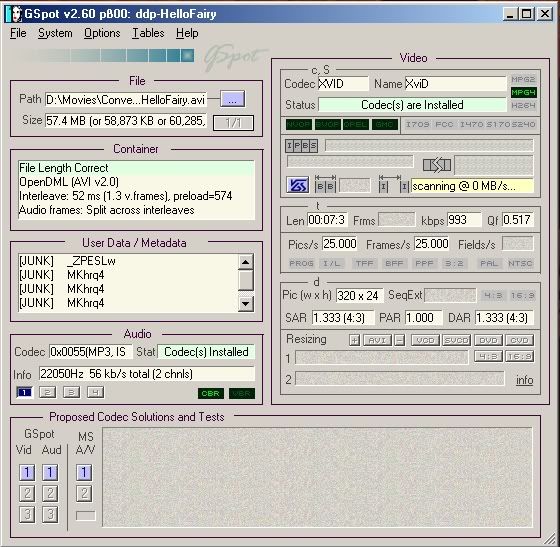
Task: Click the I/L interlaced indicator
Action: (x=332, y=264)
